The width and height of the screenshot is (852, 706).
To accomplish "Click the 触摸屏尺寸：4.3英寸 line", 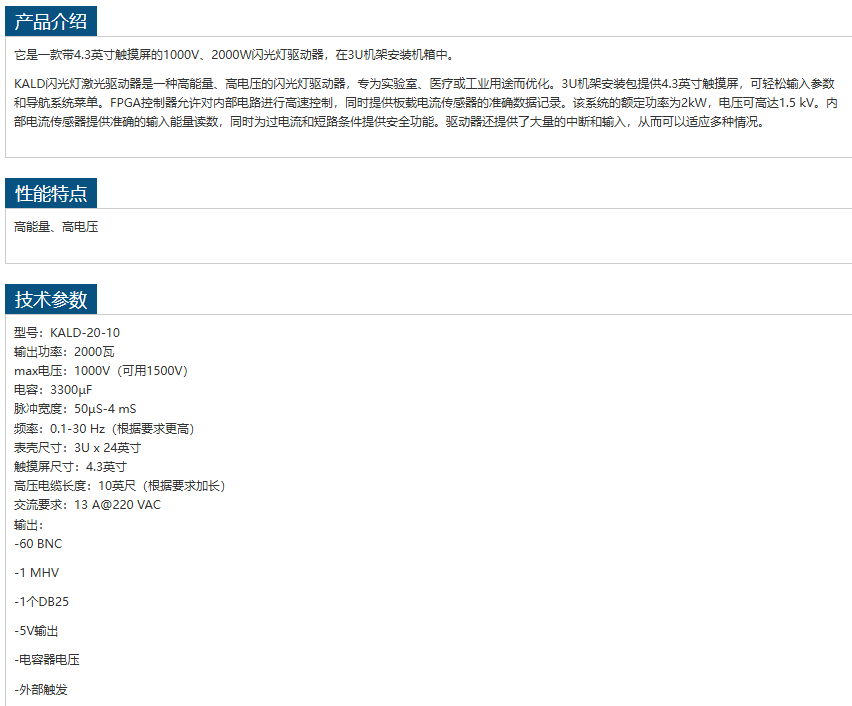I will pos(70,466).
